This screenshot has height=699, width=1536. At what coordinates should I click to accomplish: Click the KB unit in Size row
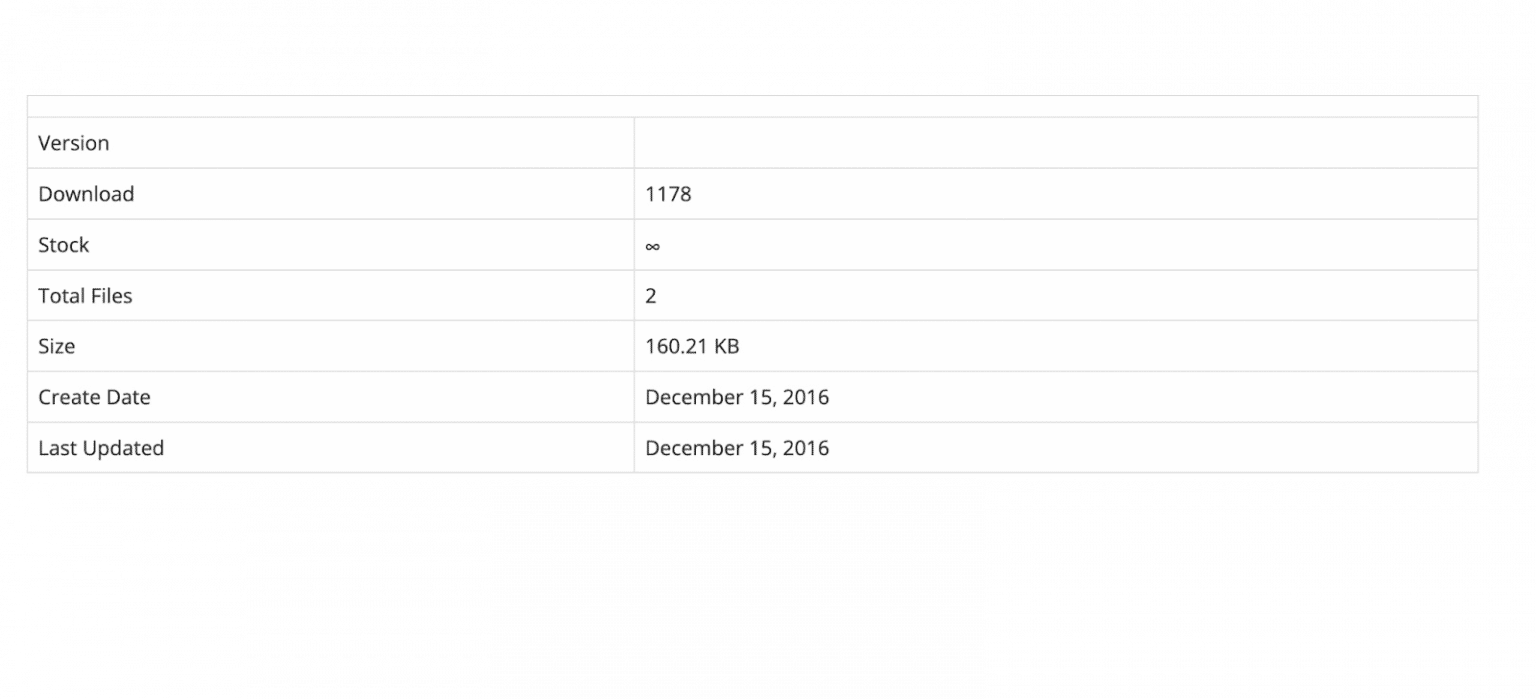(x=725, y=347)
